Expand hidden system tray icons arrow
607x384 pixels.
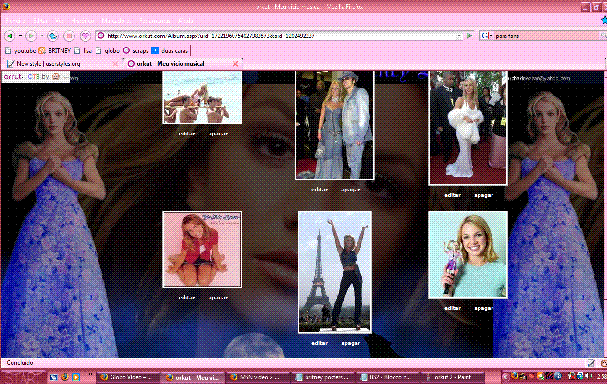click(506, 377)
